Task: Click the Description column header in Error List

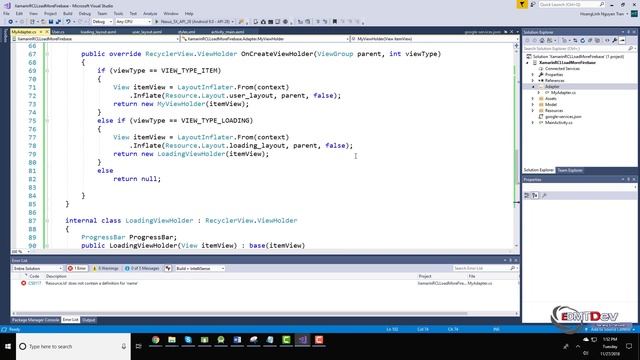Action: [56, 276]
